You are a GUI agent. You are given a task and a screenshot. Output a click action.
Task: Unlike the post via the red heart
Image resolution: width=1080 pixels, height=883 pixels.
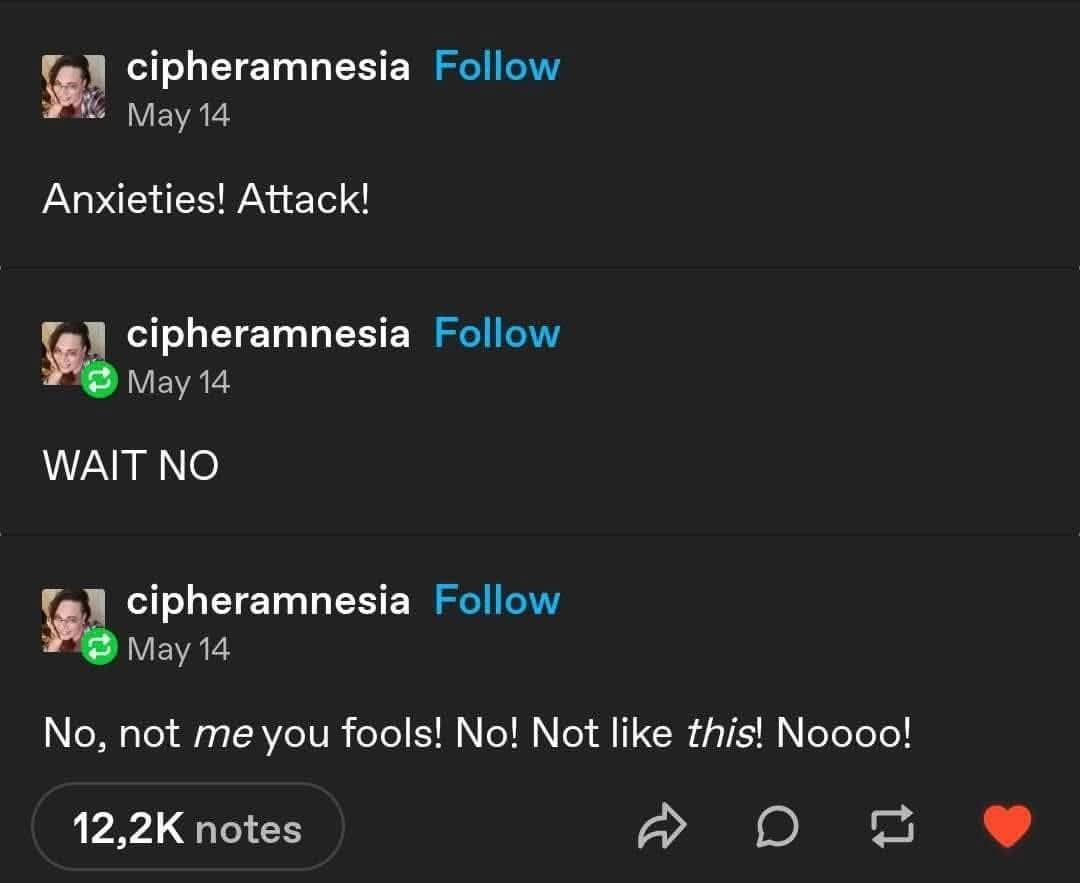(x=1007, y=826)
